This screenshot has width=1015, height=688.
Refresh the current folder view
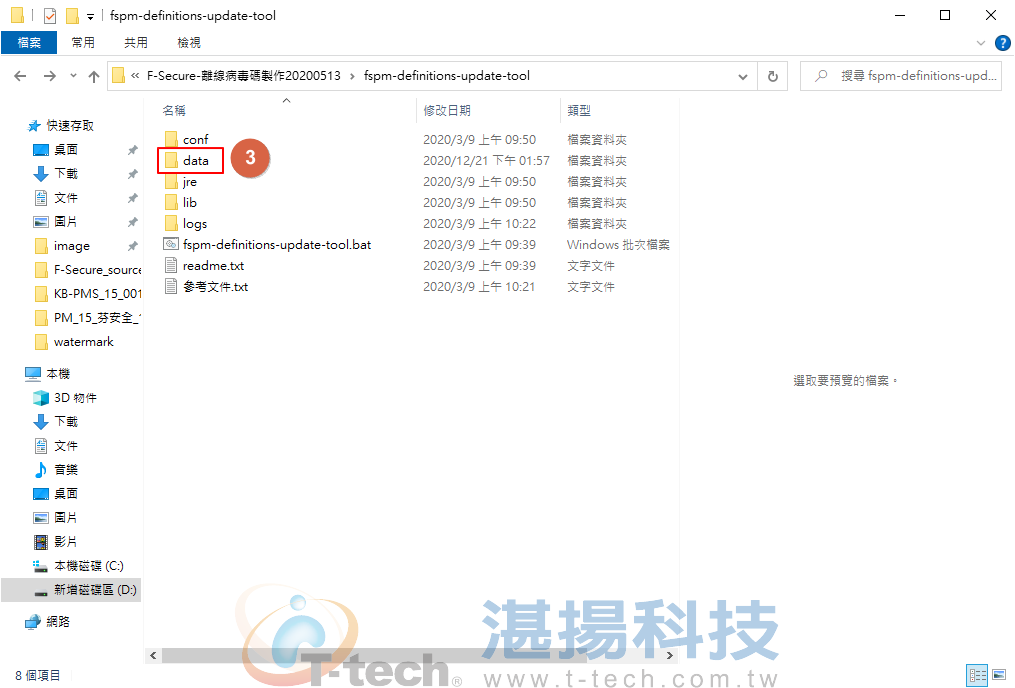(772, 76)
